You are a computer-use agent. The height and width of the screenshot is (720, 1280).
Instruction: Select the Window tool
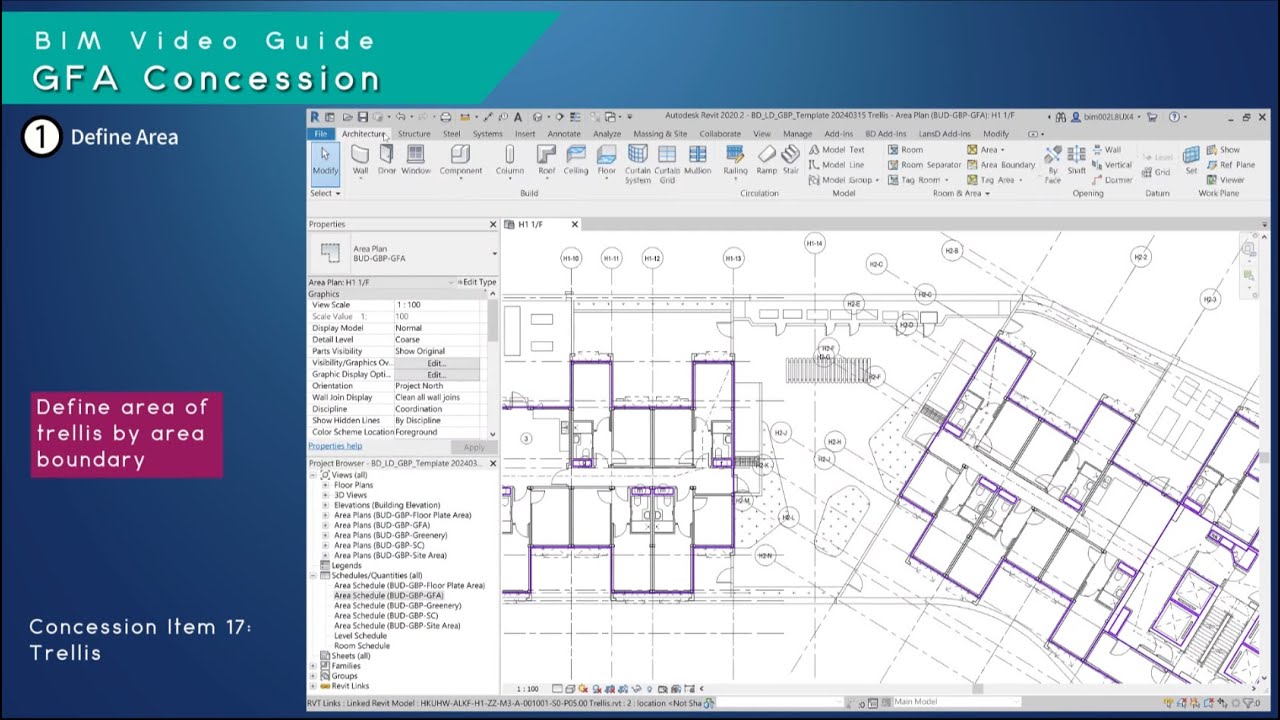tap(416, 161)
